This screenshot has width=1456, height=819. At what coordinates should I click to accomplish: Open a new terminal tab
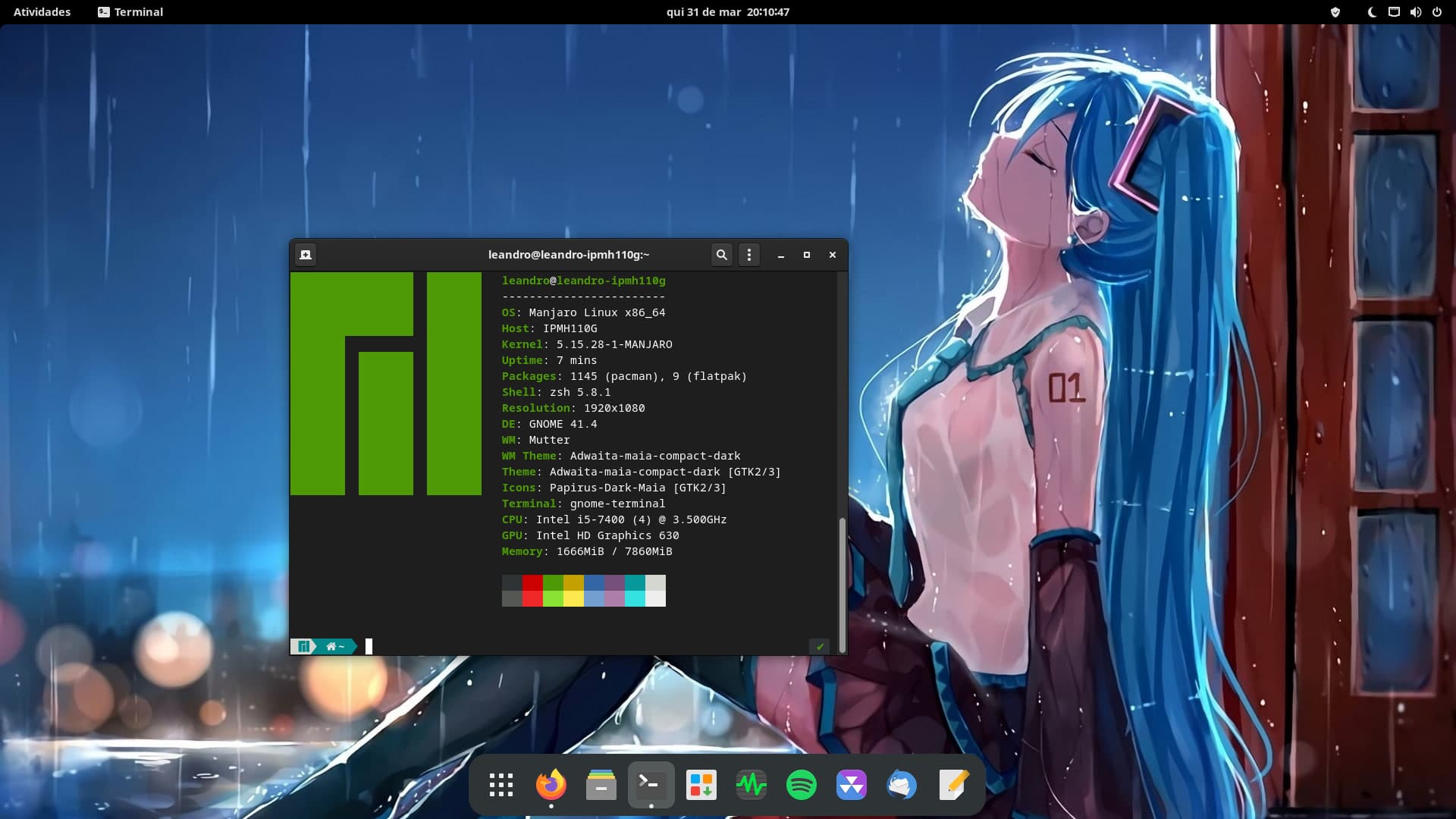[306, 255]
